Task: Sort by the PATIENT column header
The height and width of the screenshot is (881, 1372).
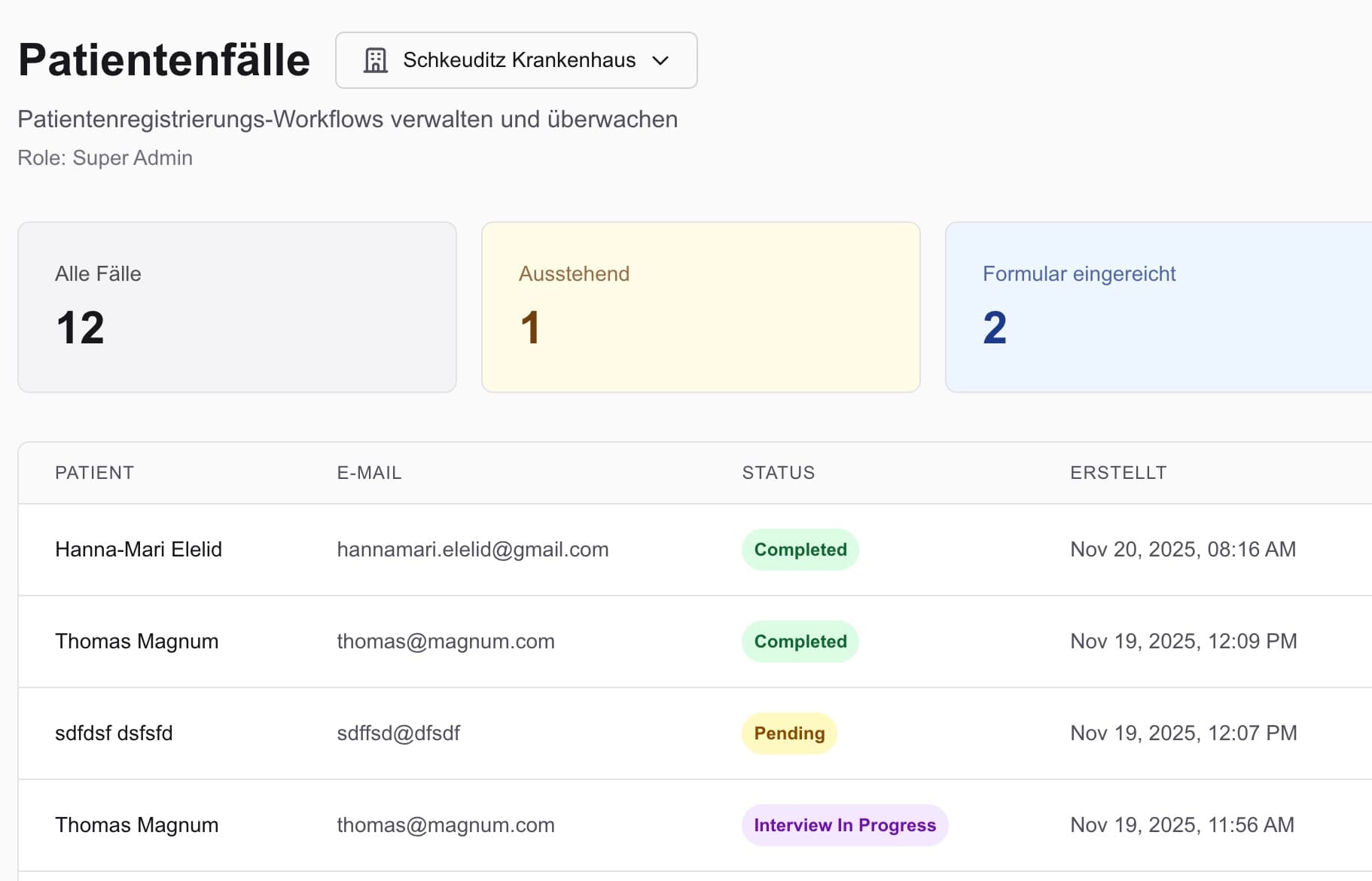Action: [x=94, y=473]
